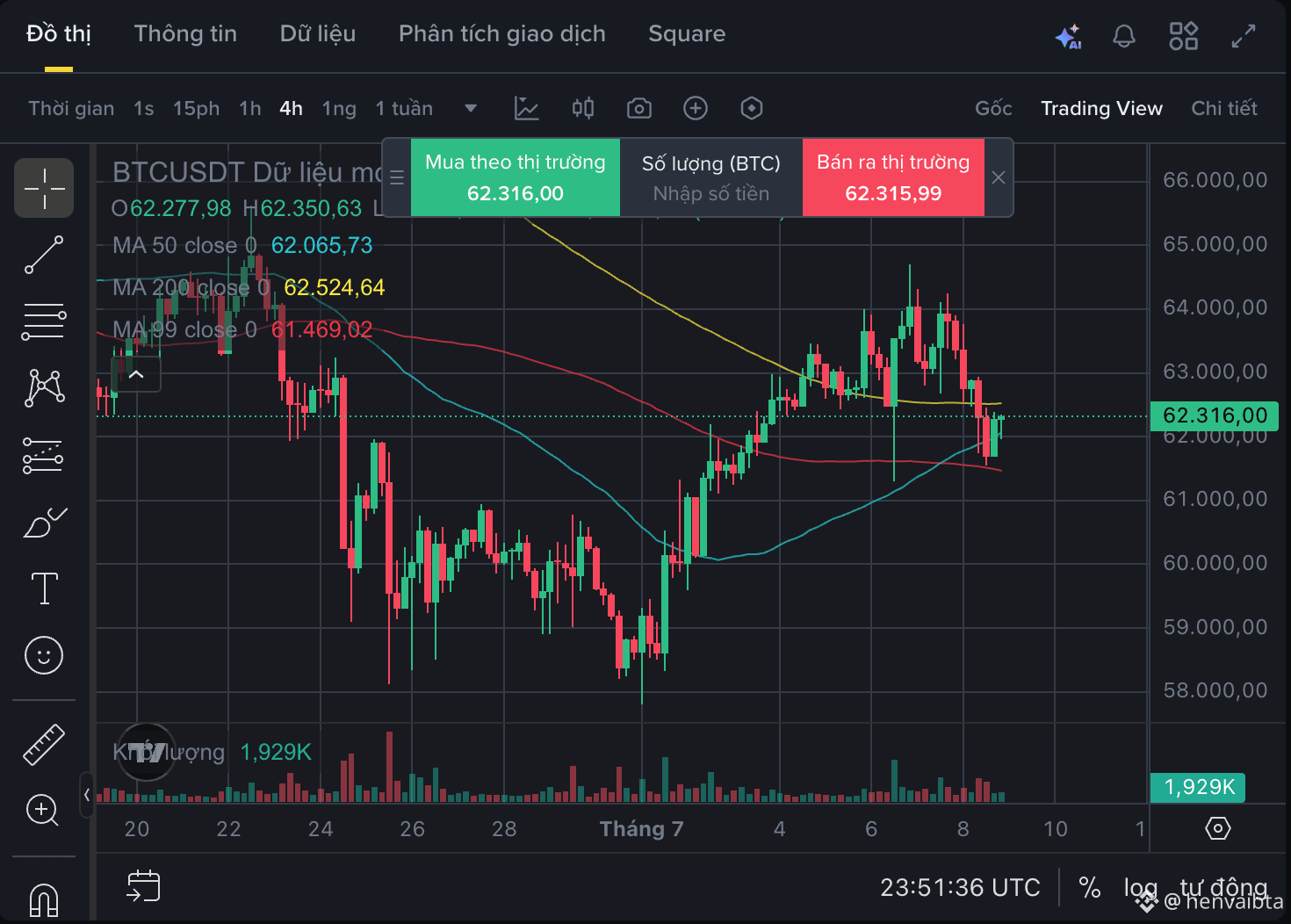Select the text annotation tool
The width and height of the screenshot is (1291, 924).
point(44,588)
